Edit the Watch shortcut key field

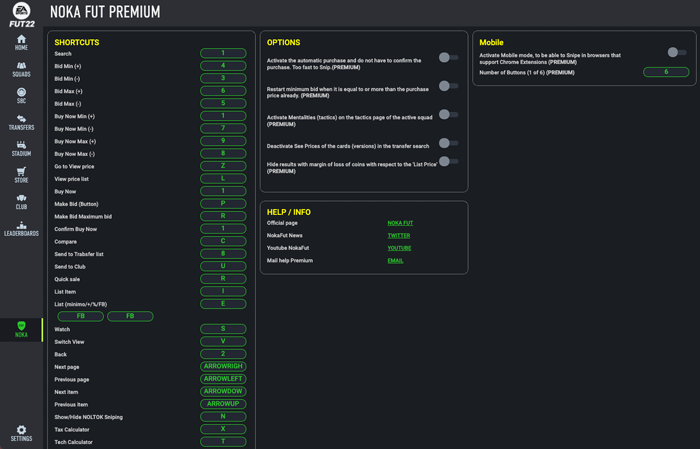tap(223, 328)
